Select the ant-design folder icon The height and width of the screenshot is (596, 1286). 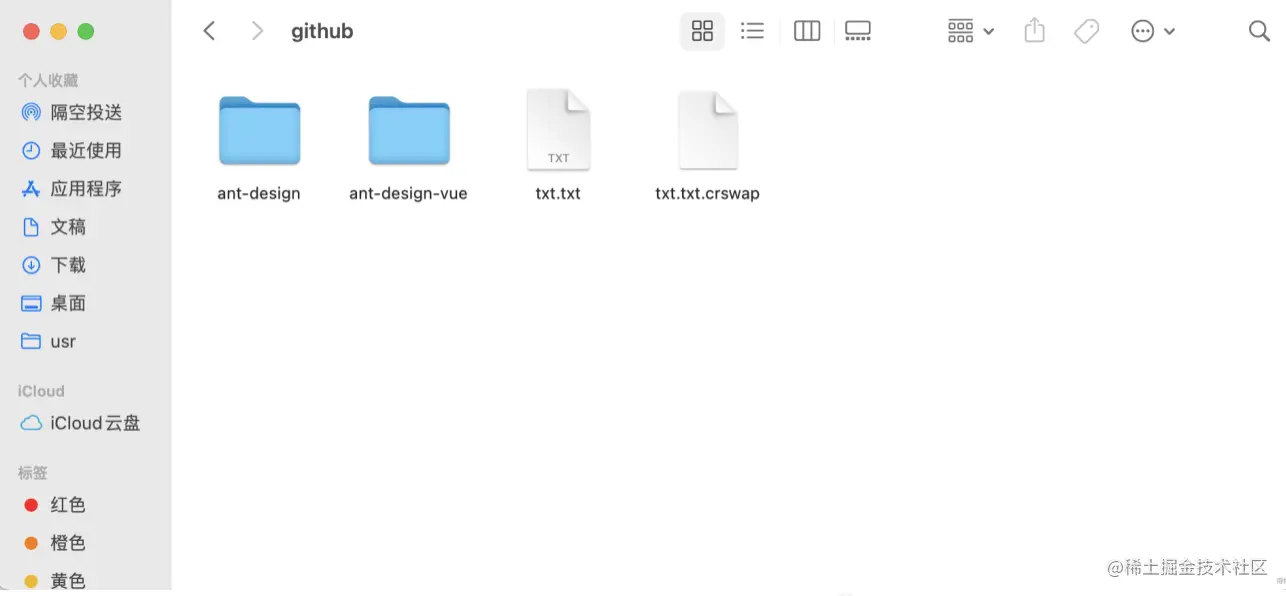(259, 130)
